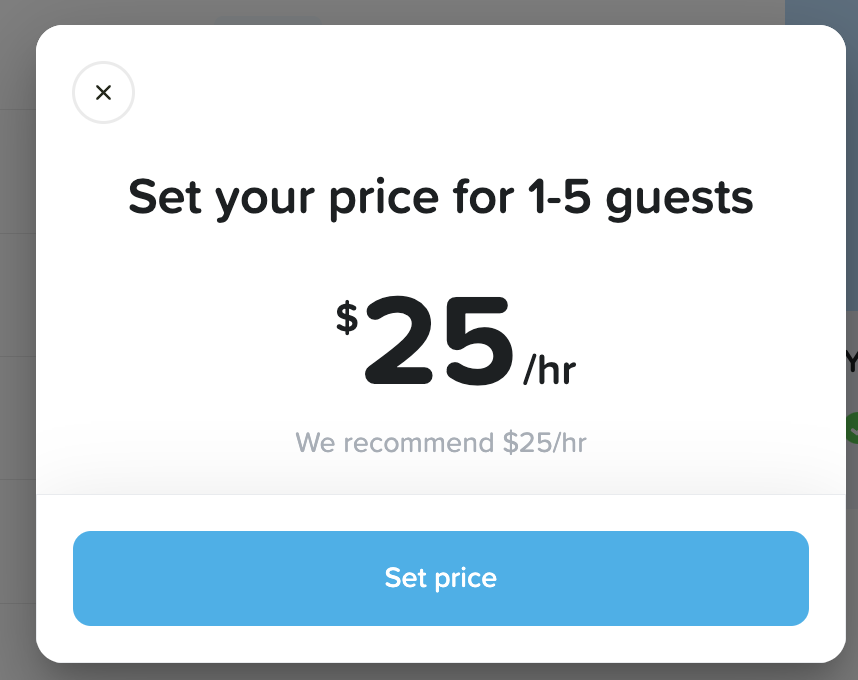The height and width of the screenshot is (680, 858).
Task: Click the 'Set your price' heading
Action: pos(440,197)
